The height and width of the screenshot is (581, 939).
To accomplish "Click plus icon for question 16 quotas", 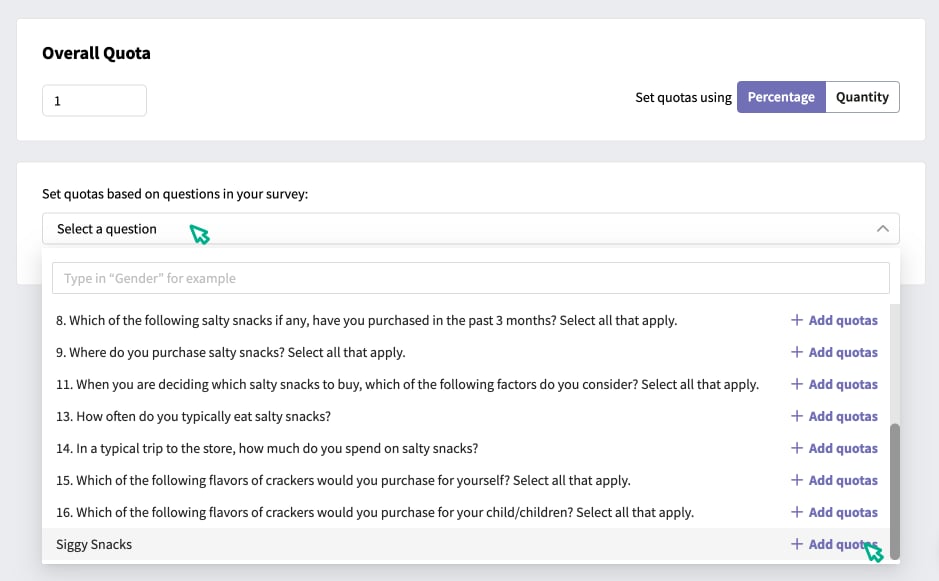I will pos(796,512).
